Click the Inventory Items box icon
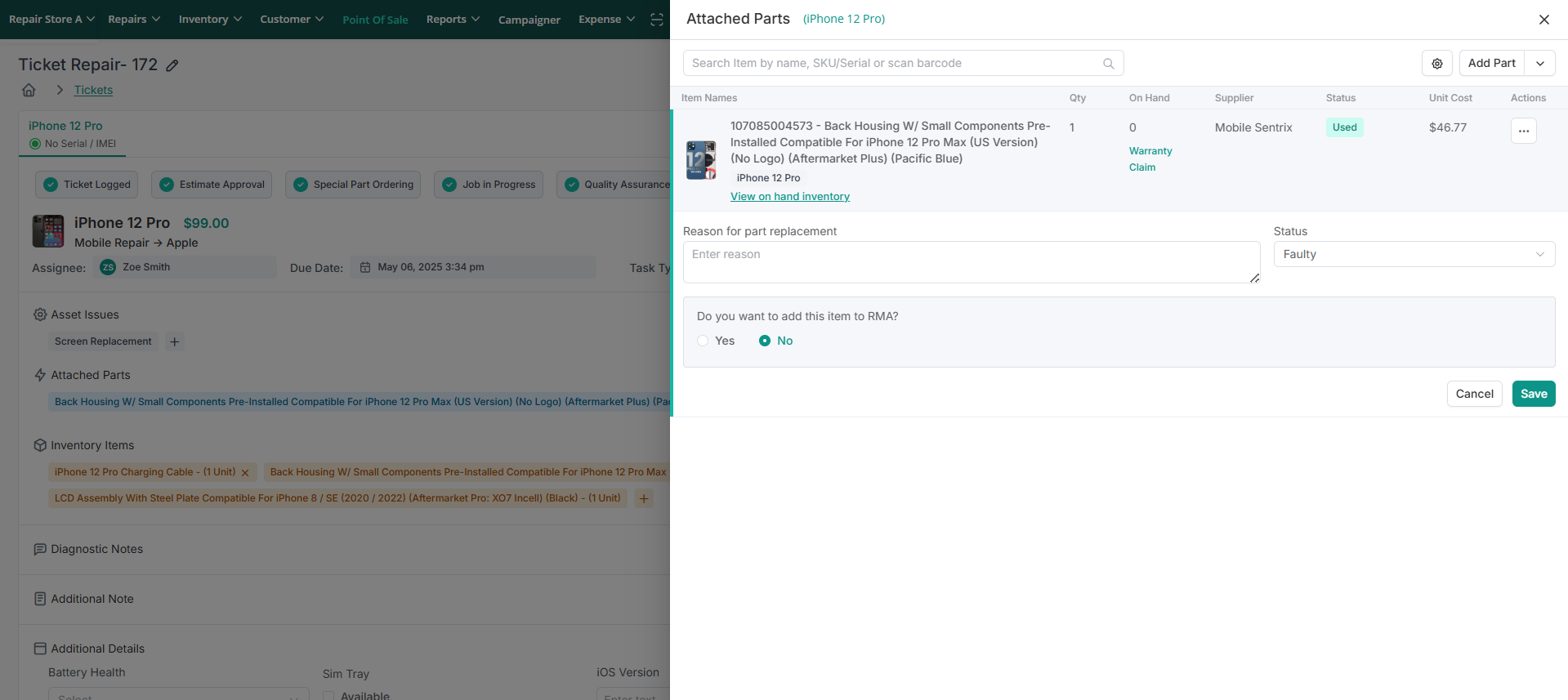1568x700 pixels. 40,445
